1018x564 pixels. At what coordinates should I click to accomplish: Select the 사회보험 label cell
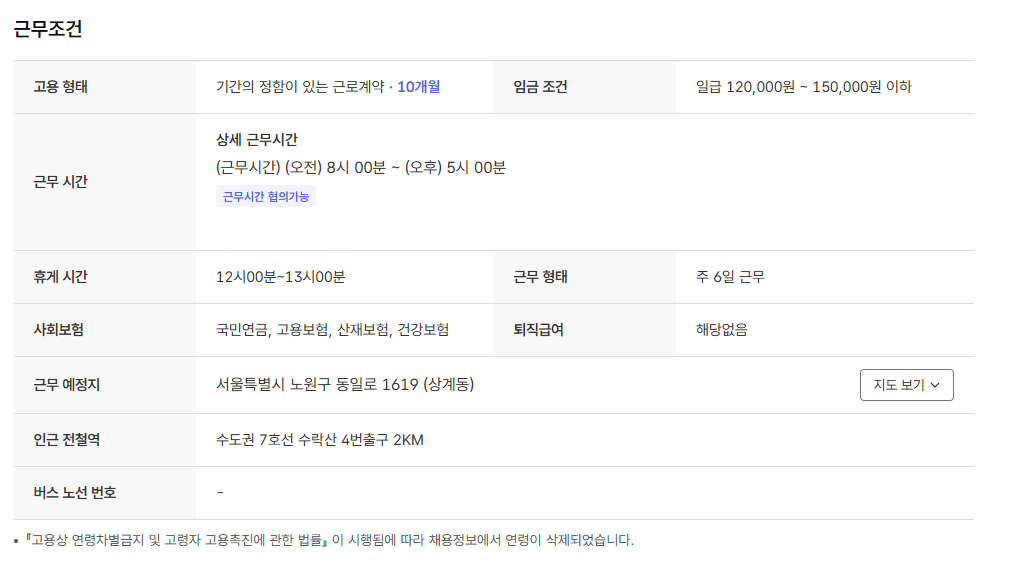coord(58,330)
